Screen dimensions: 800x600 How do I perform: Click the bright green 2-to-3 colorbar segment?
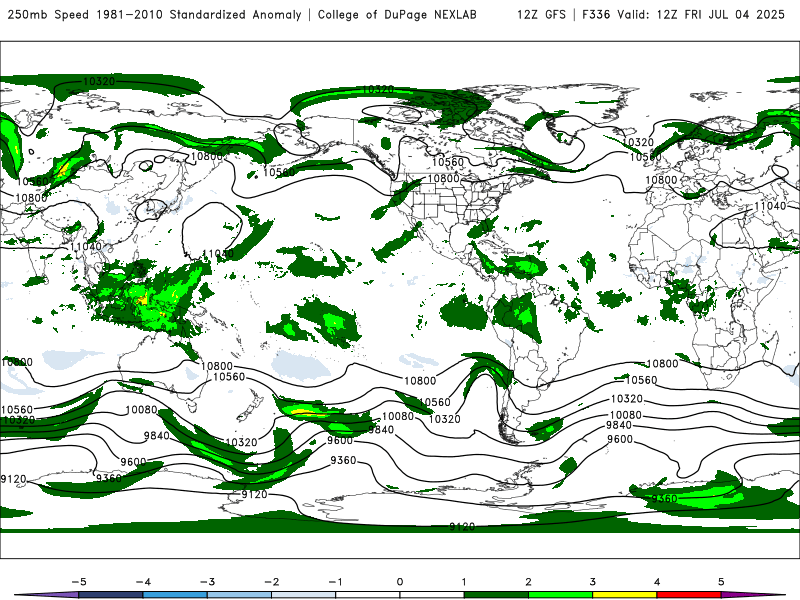coord(560,595)
